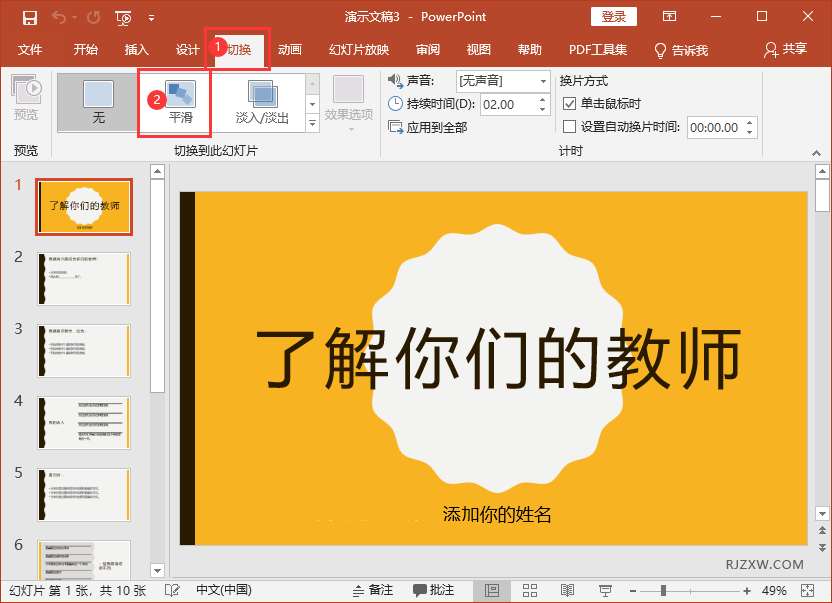832x603 pixels.
Task: Select the 无 transition
Action: click(98, 102)
